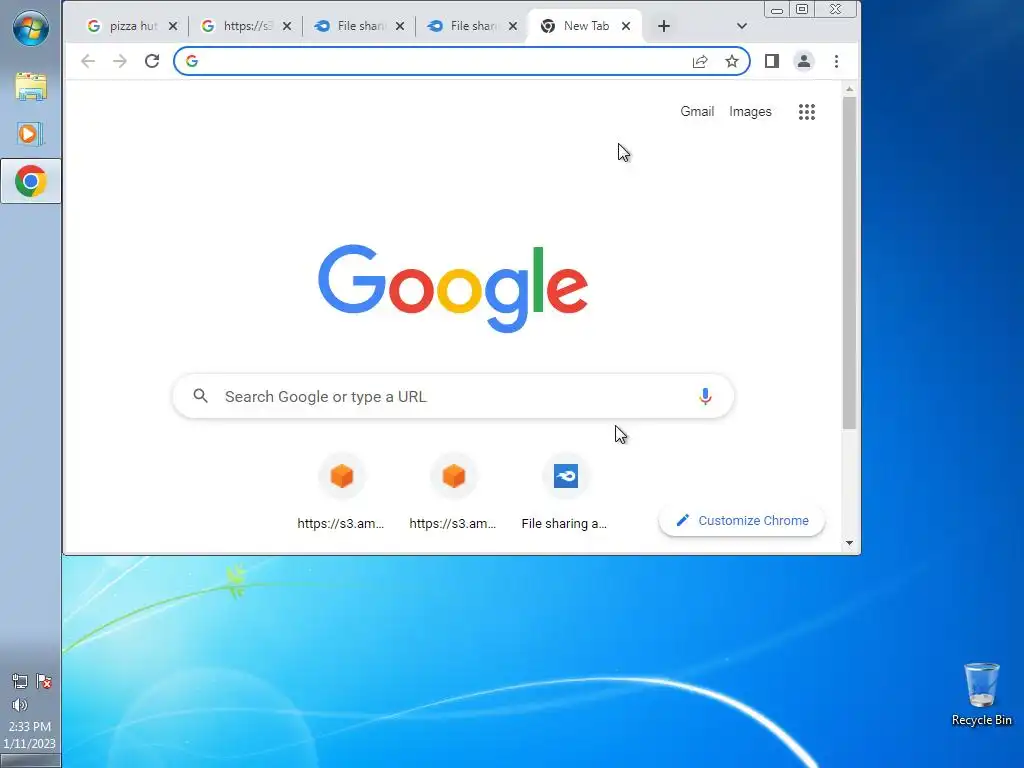Click the Action Center flag icon
Screen dimensions: 1024x768
44,682
